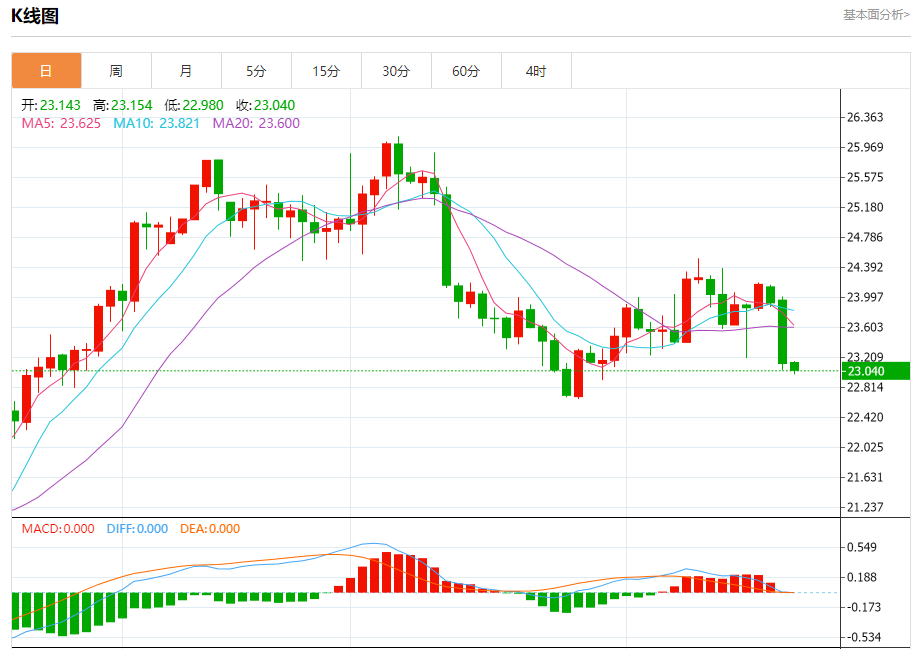Click the -0.534 MACD axis label
Image resolution: width=918 pixels, height=649 pixels.
point(862,637)
